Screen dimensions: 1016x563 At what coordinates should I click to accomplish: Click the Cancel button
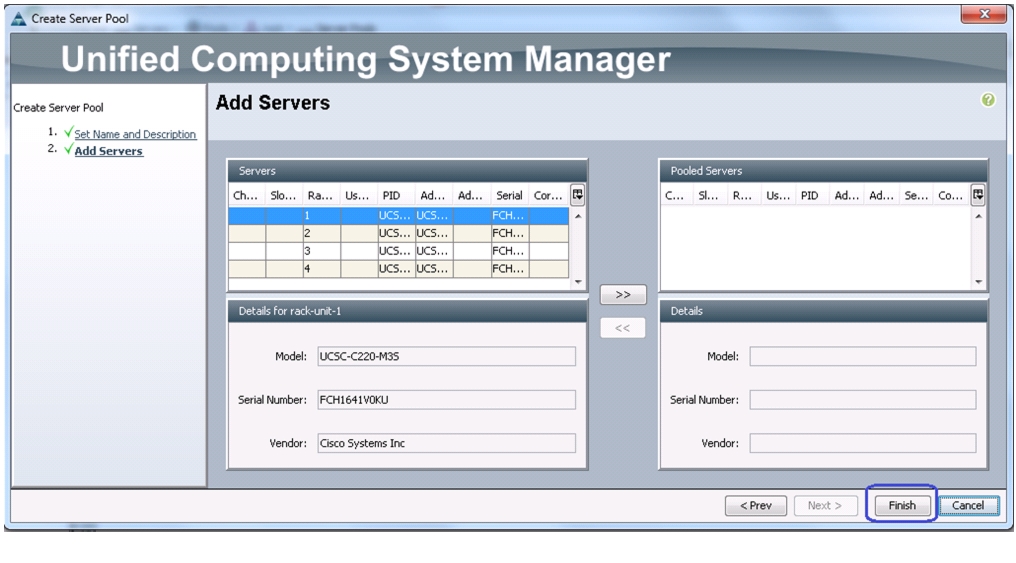point(968,505)
